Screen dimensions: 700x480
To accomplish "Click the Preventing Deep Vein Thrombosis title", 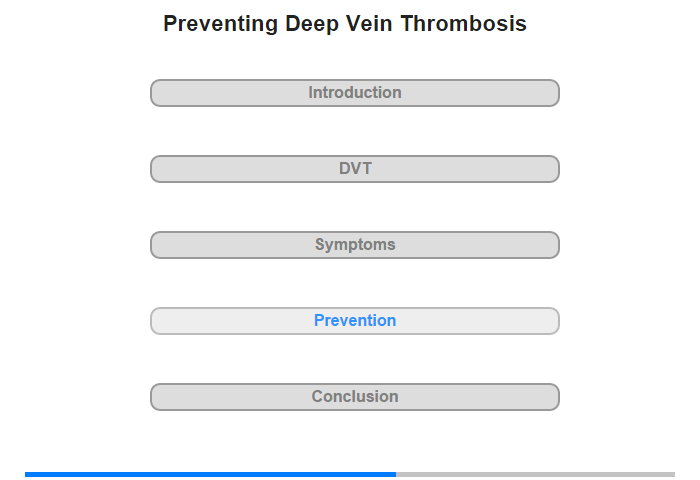I will (x=345, y=24).
